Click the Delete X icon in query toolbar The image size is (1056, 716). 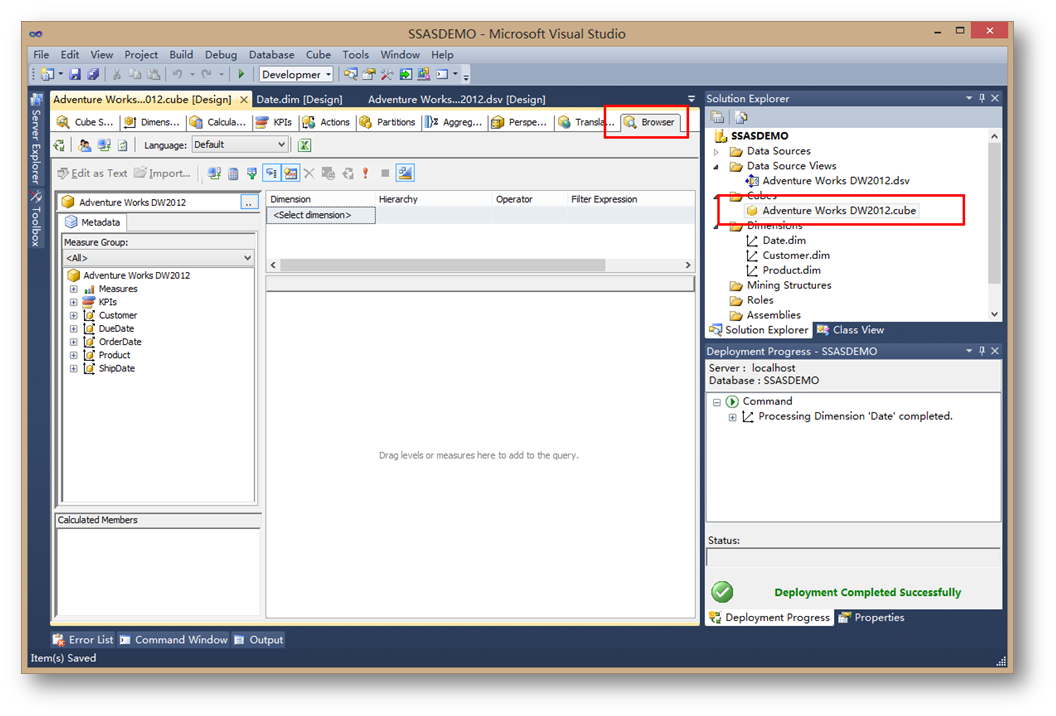[x=309, y=173]
